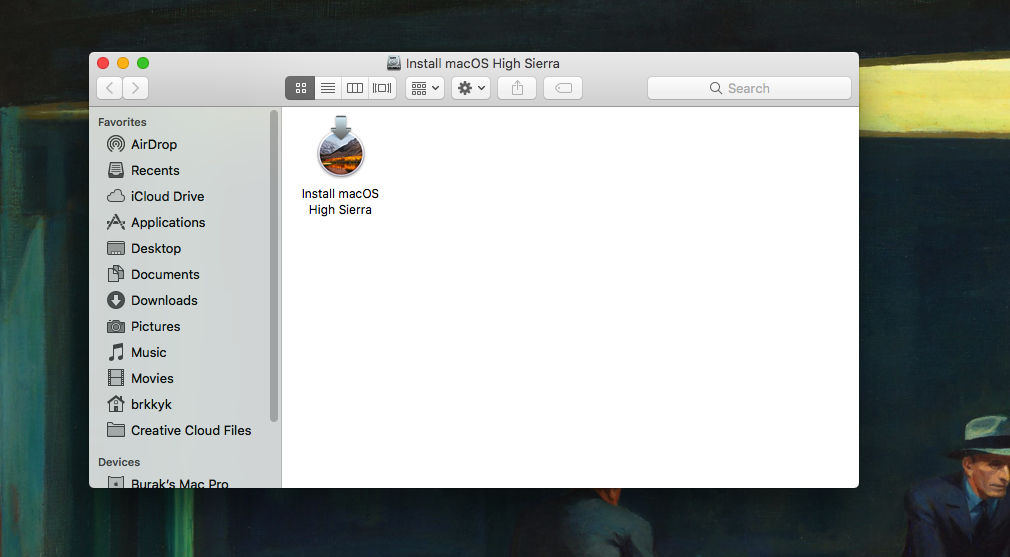The width and height of the screenshot is (1010, 557).
Task: Click the iCloud Drive cloud icon
Action: tap(116, 196)
